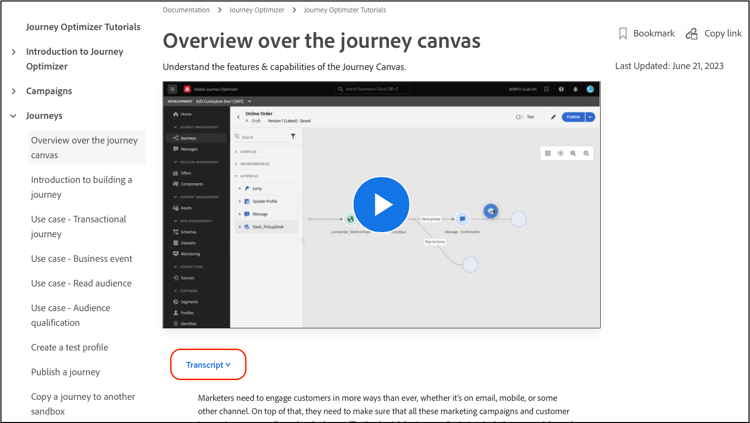
Task: Click the notifications bell icon in preview
Action: click(575, 89)
